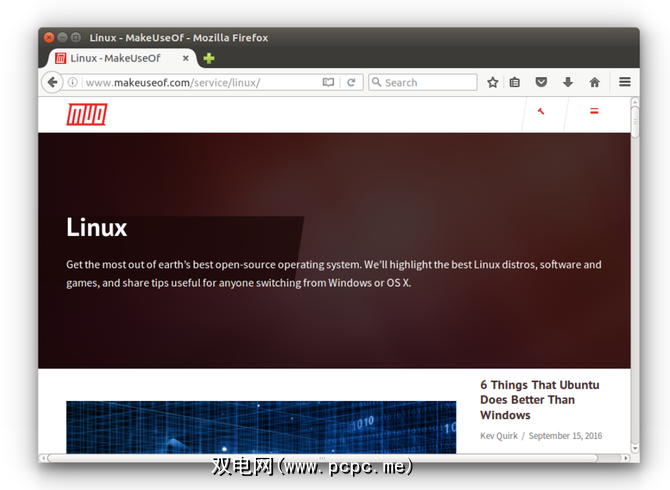Save page to Pocket icon
The image size is (670, 490).
coord(541,82)
